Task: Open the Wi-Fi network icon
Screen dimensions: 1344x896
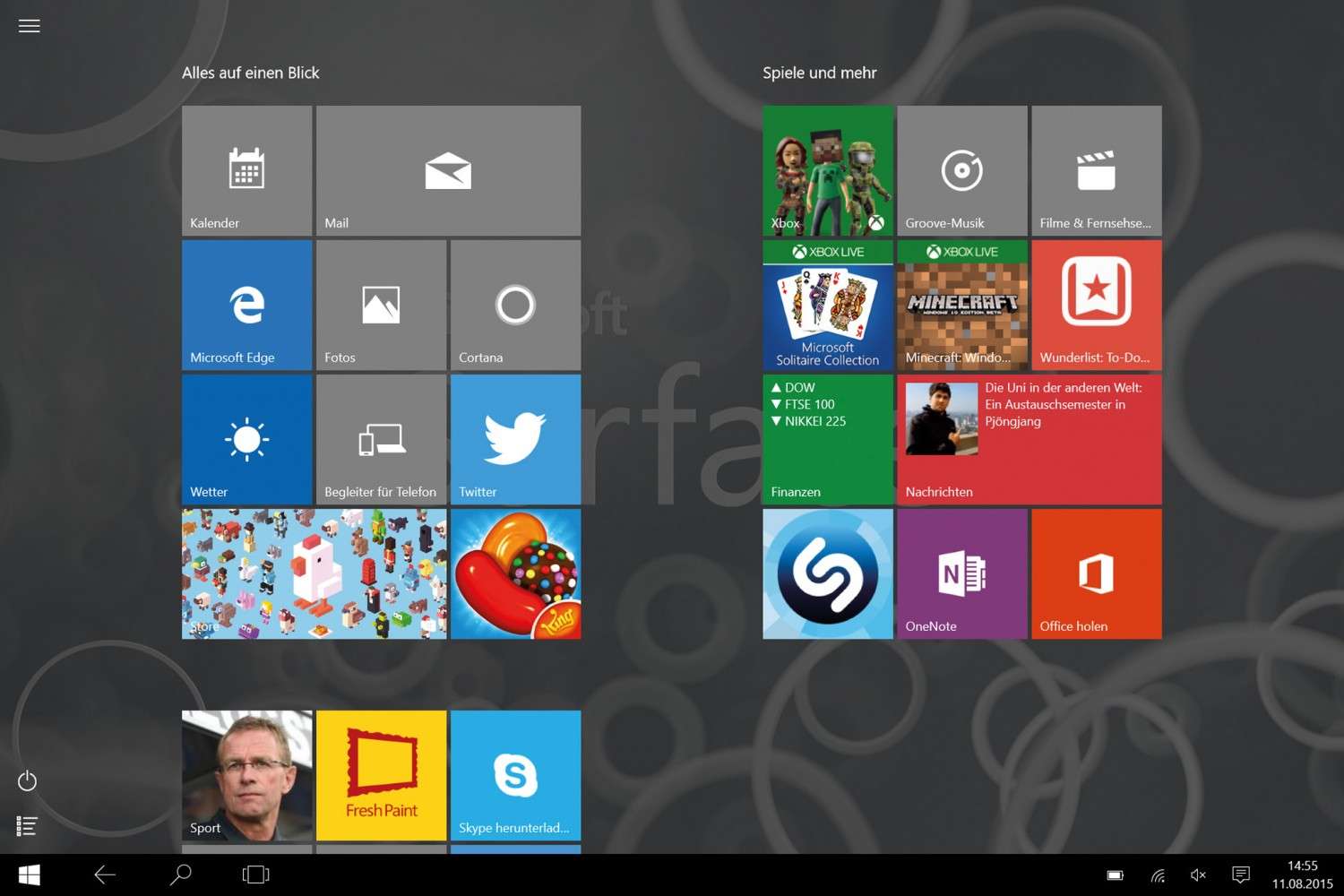Action: tap(1158, 875)
